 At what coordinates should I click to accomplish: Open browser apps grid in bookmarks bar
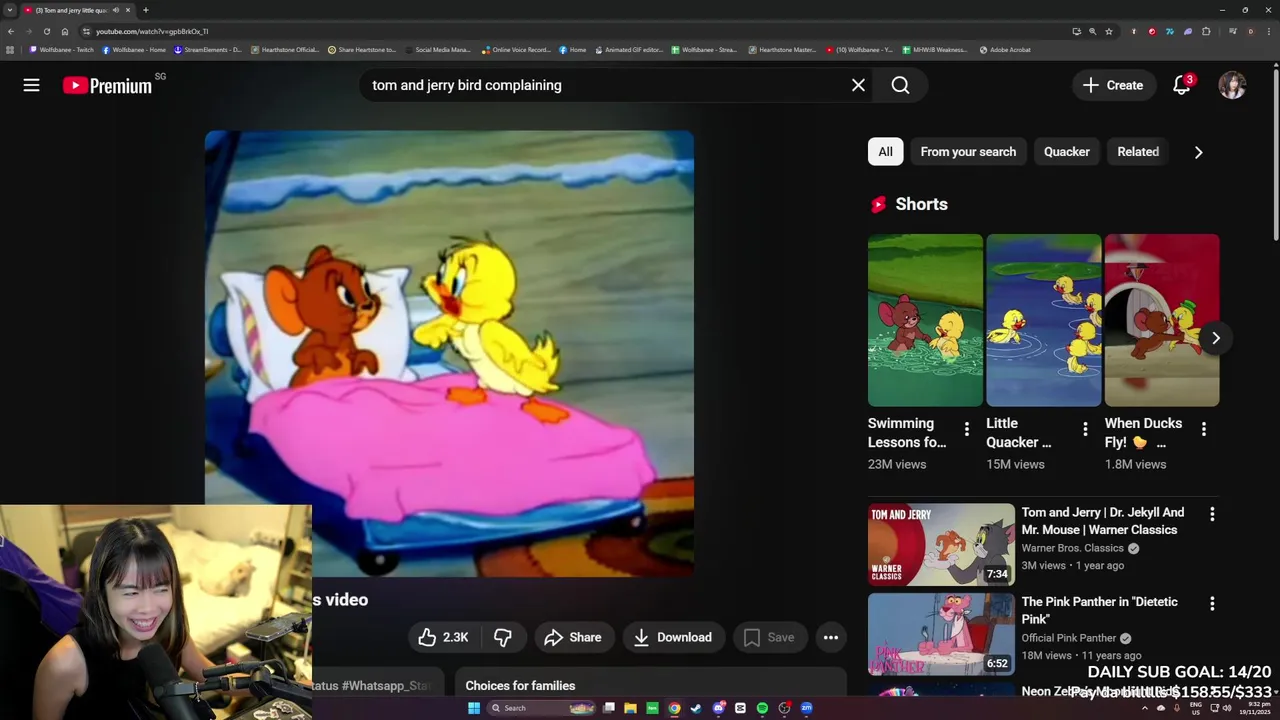pyautogui.click(x=10, y=49)
